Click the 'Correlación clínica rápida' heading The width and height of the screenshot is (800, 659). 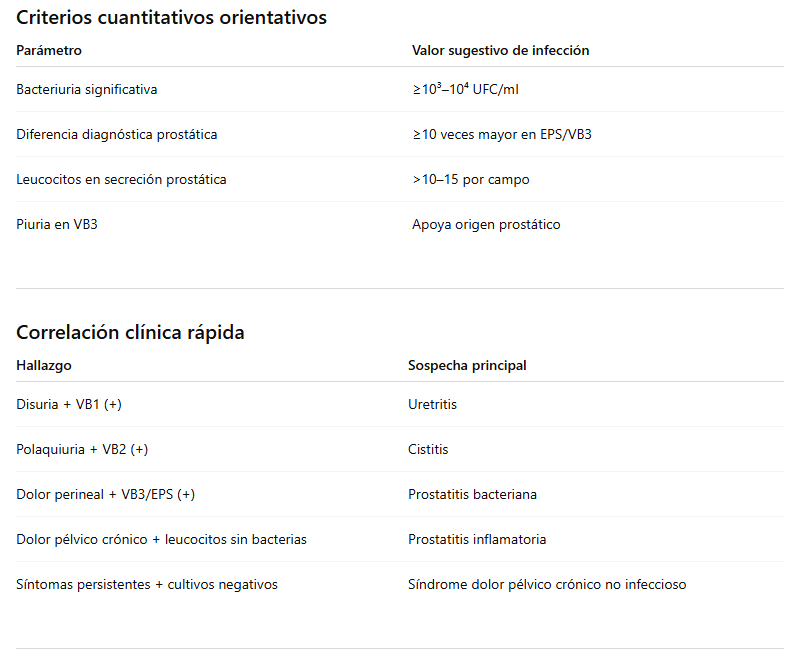point(130,332)
